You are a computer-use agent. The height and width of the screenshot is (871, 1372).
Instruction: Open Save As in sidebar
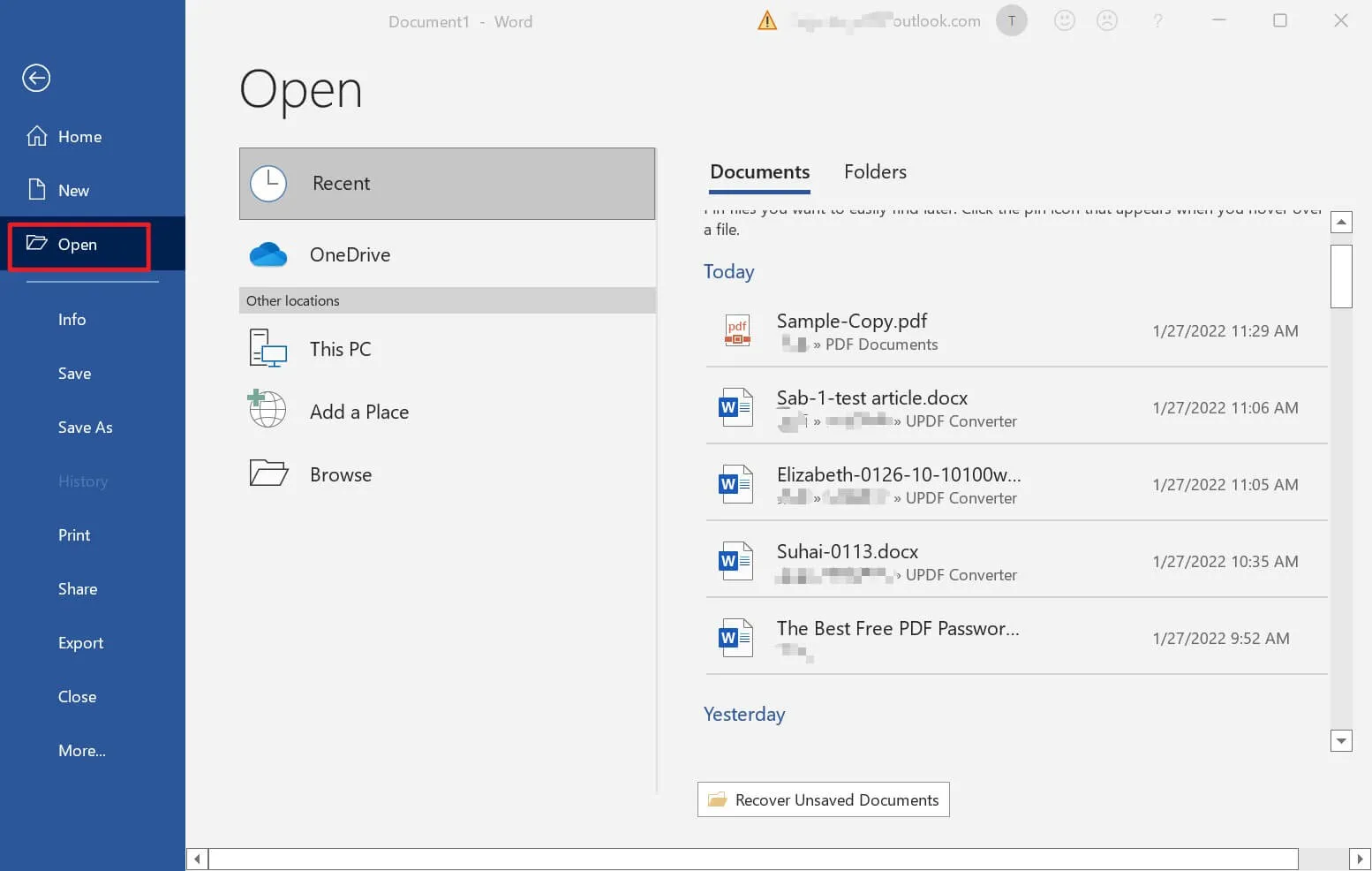(x=86, y=428)
